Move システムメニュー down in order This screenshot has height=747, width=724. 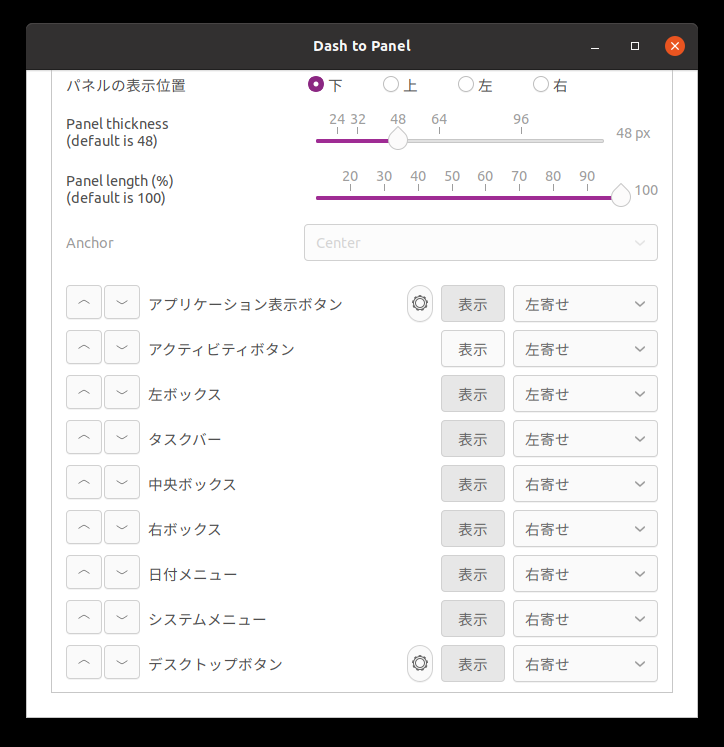coord(122,617)
